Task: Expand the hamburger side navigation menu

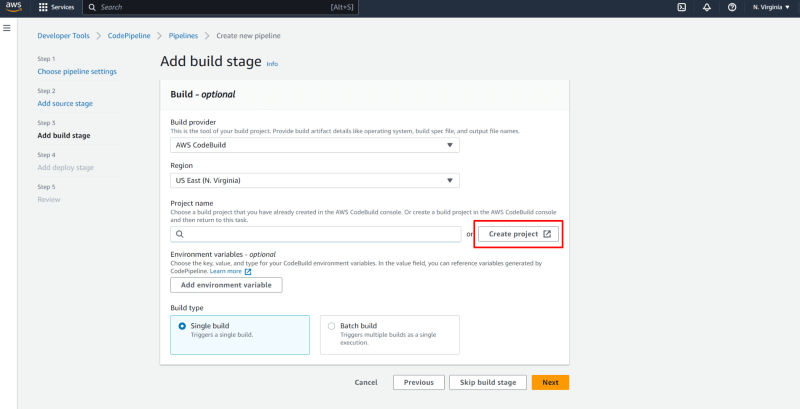Action: pos(7,28)
